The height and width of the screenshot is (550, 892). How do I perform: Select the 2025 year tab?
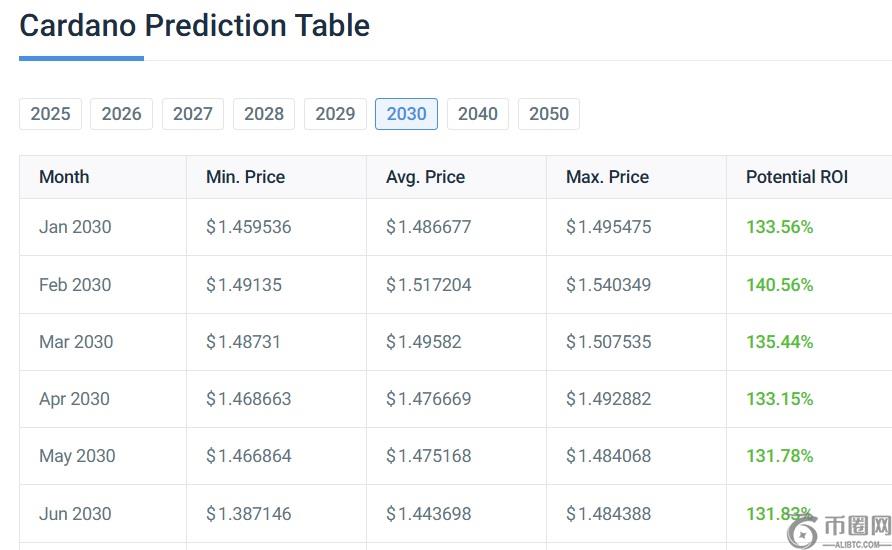[x=50, y=114]
